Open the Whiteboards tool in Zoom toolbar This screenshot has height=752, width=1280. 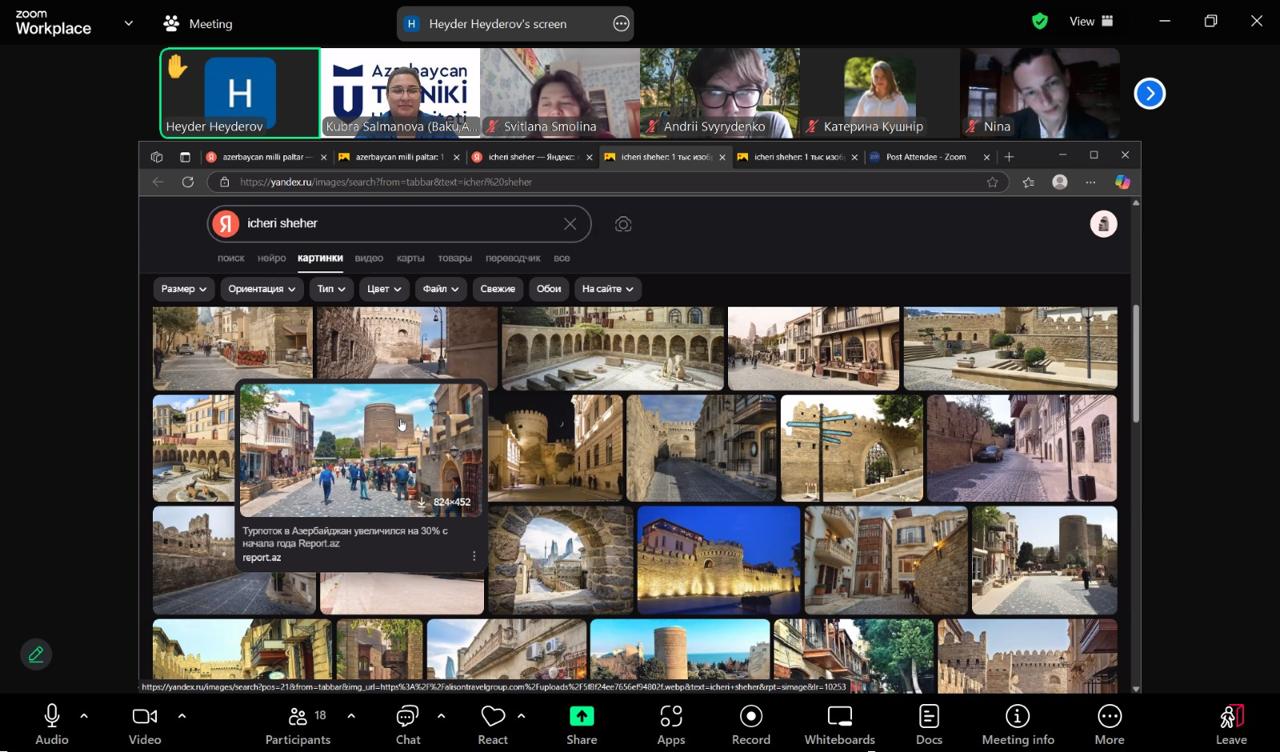tap(839, 724)
